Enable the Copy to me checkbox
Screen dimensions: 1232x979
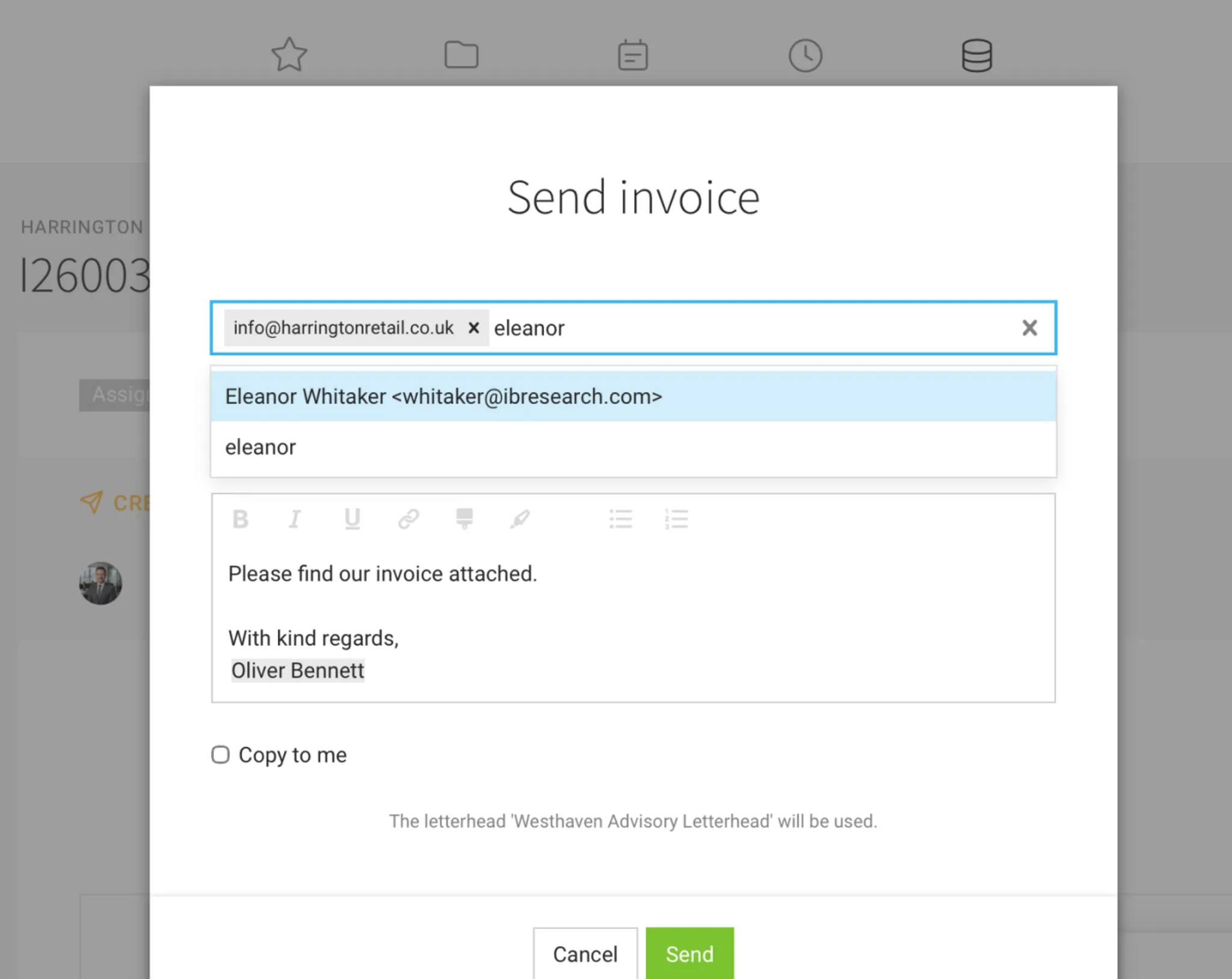[x=220, y=754]
